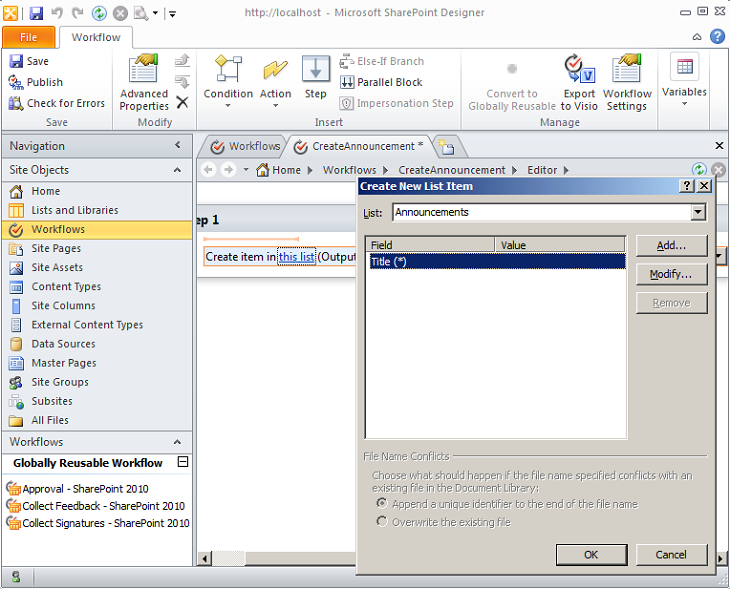The image size is (730, 589).
Task: Open Site Assets
Action: pos(97,267)
